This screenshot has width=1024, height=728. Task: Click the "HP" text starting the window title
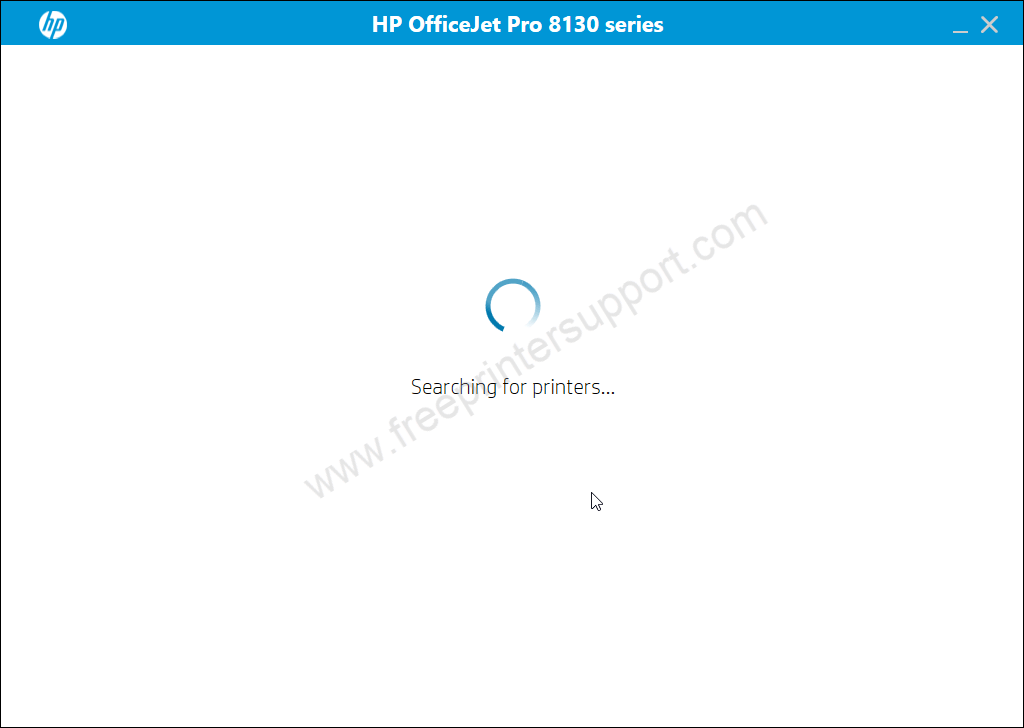click(387, 25)
